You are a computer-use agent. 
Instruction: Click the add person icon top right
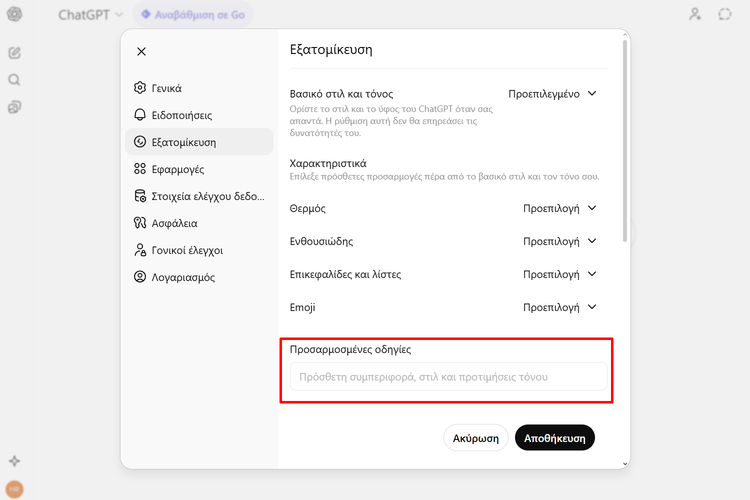696,15
